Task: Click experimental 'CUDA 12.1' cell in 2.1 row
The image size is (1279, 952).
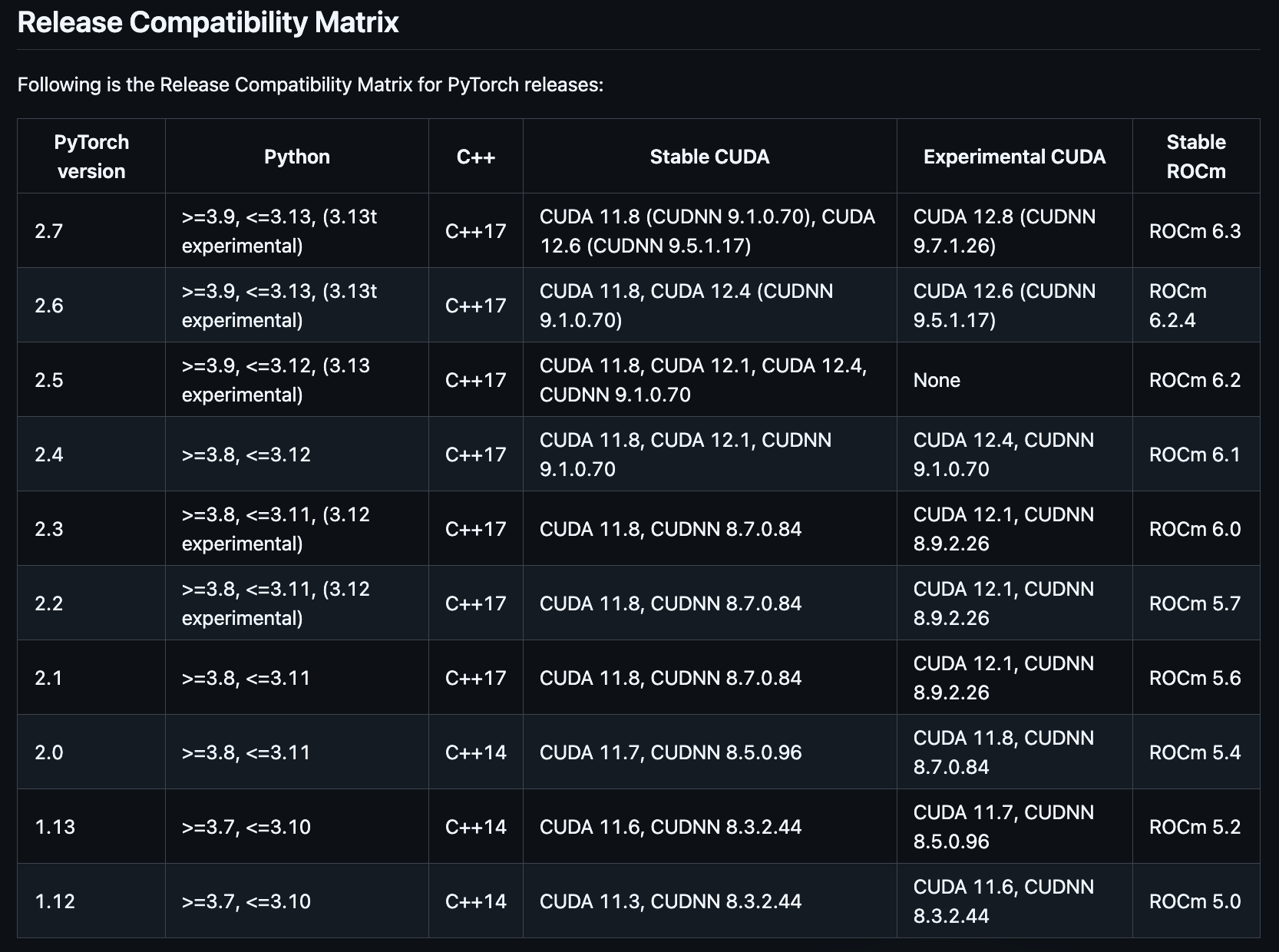Action: click(1014, 678)
